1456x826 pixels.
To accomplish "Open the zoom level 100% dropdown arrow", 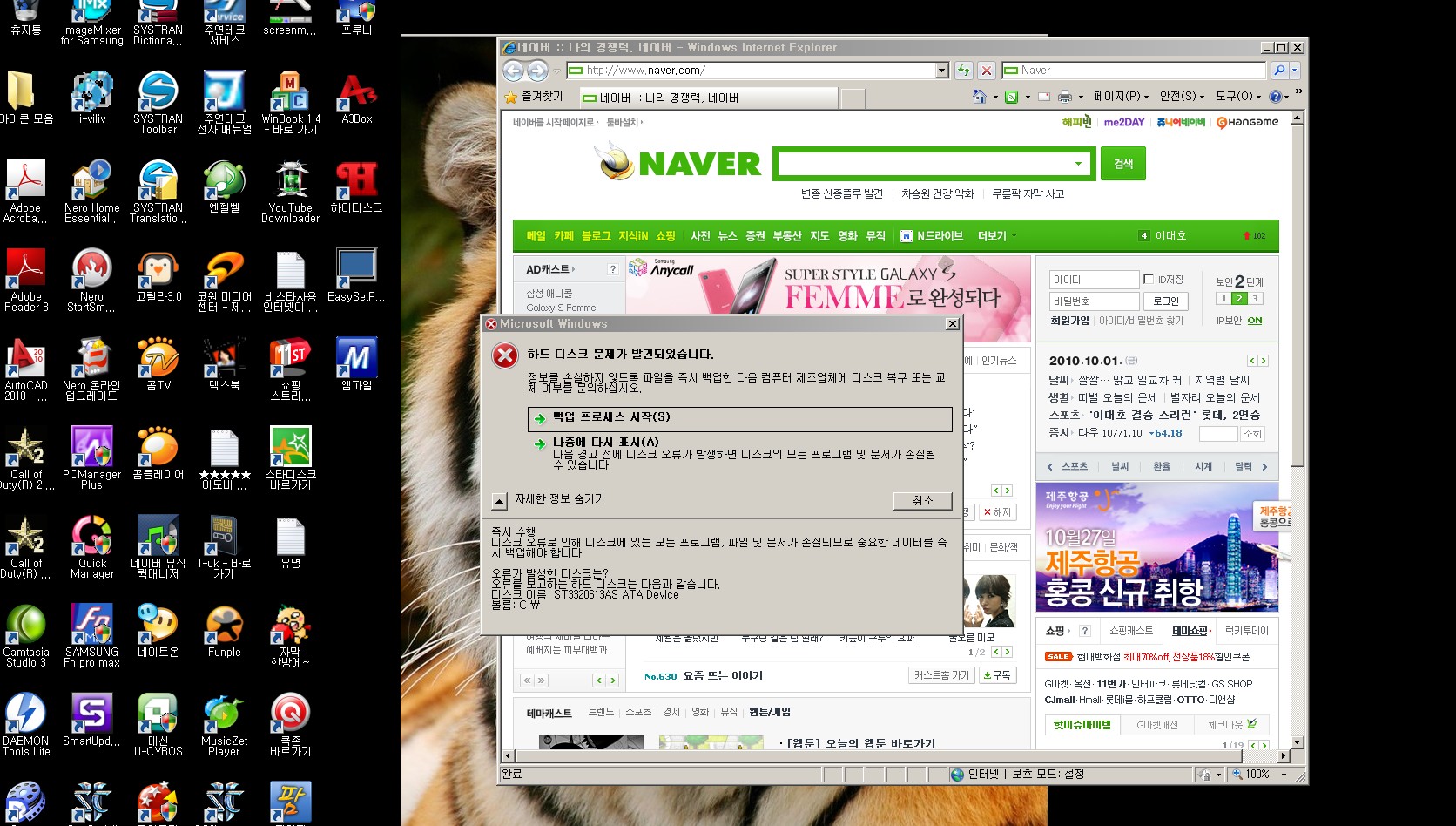I will pos(1284,775).
